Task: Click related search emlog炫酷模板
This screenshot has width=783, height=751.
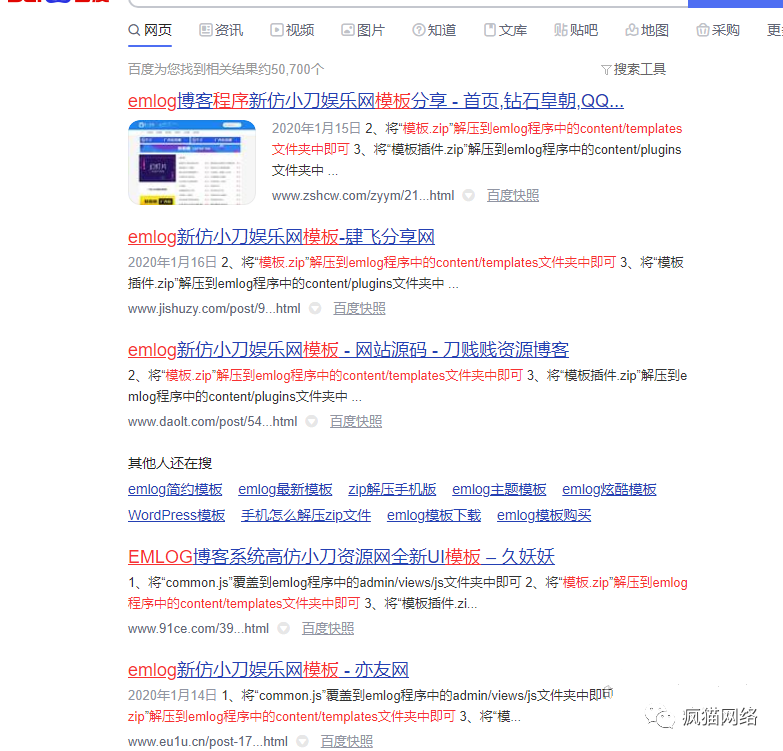Action: [x=609, y=489]
